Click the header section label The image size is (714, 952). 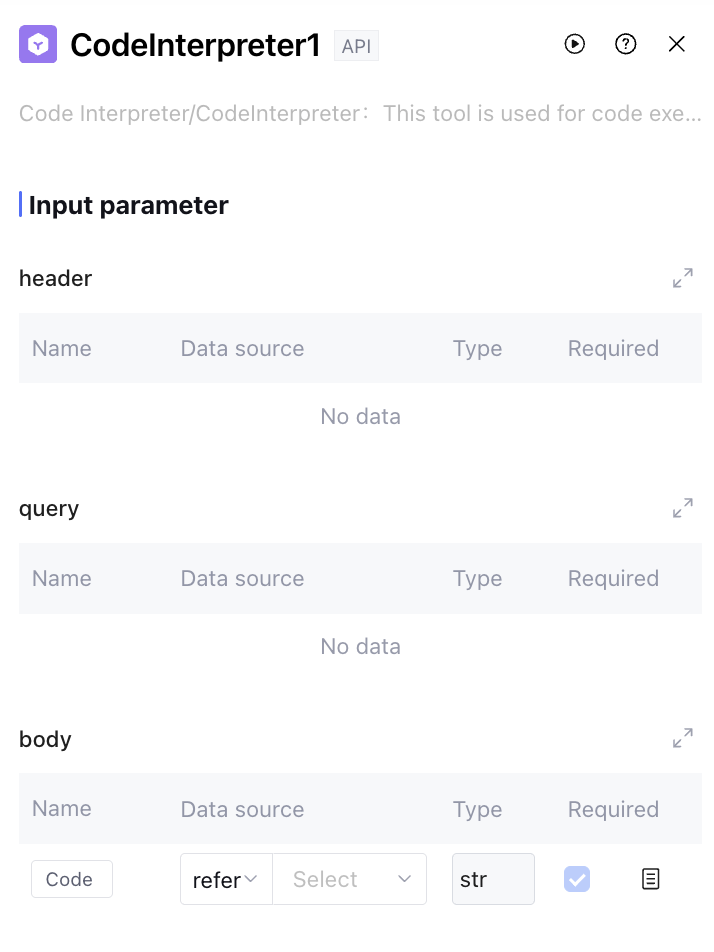[x=56, y=278]
